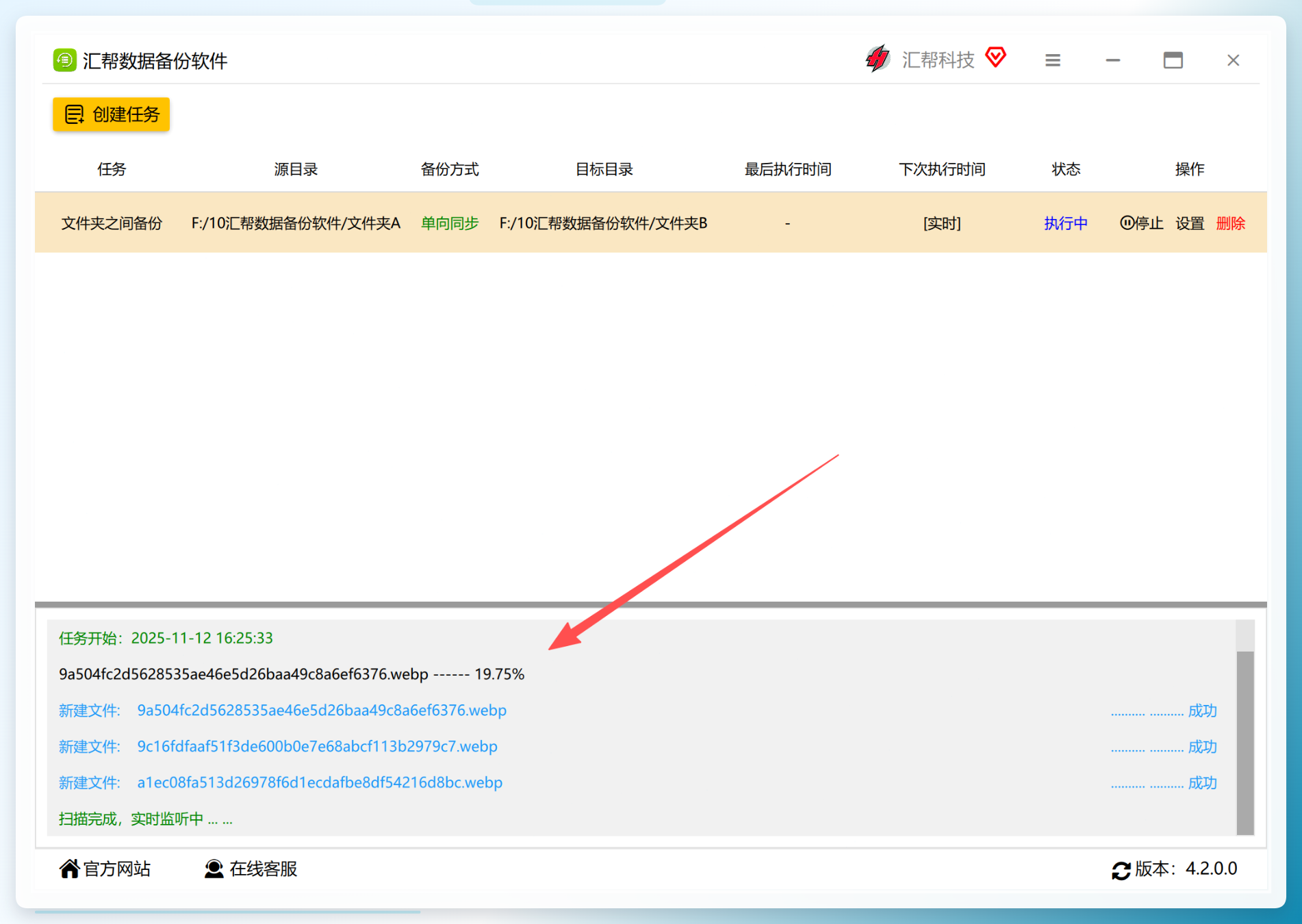Image resolution: width=1302 pixels, height=924 pixels.
Task: Click the 状态 column header
Action: 1066,169
